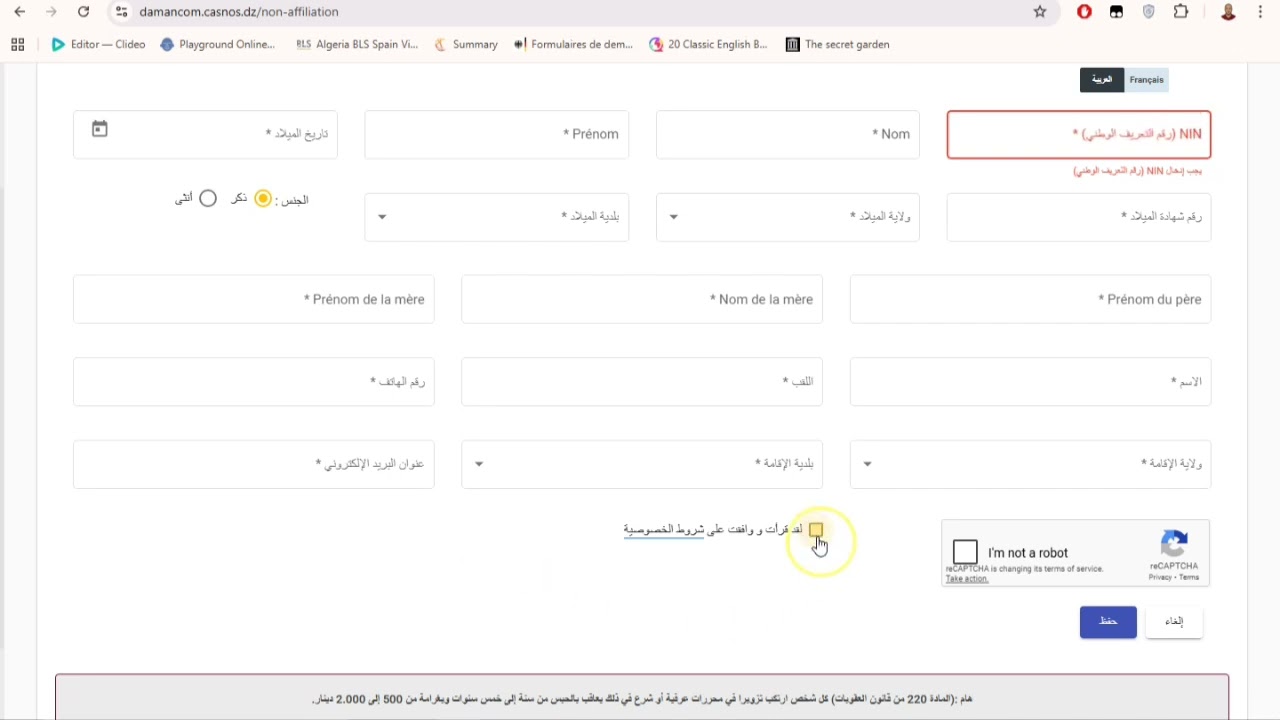Click the Nom input field
1280x720 pixels.
[788, 135]
